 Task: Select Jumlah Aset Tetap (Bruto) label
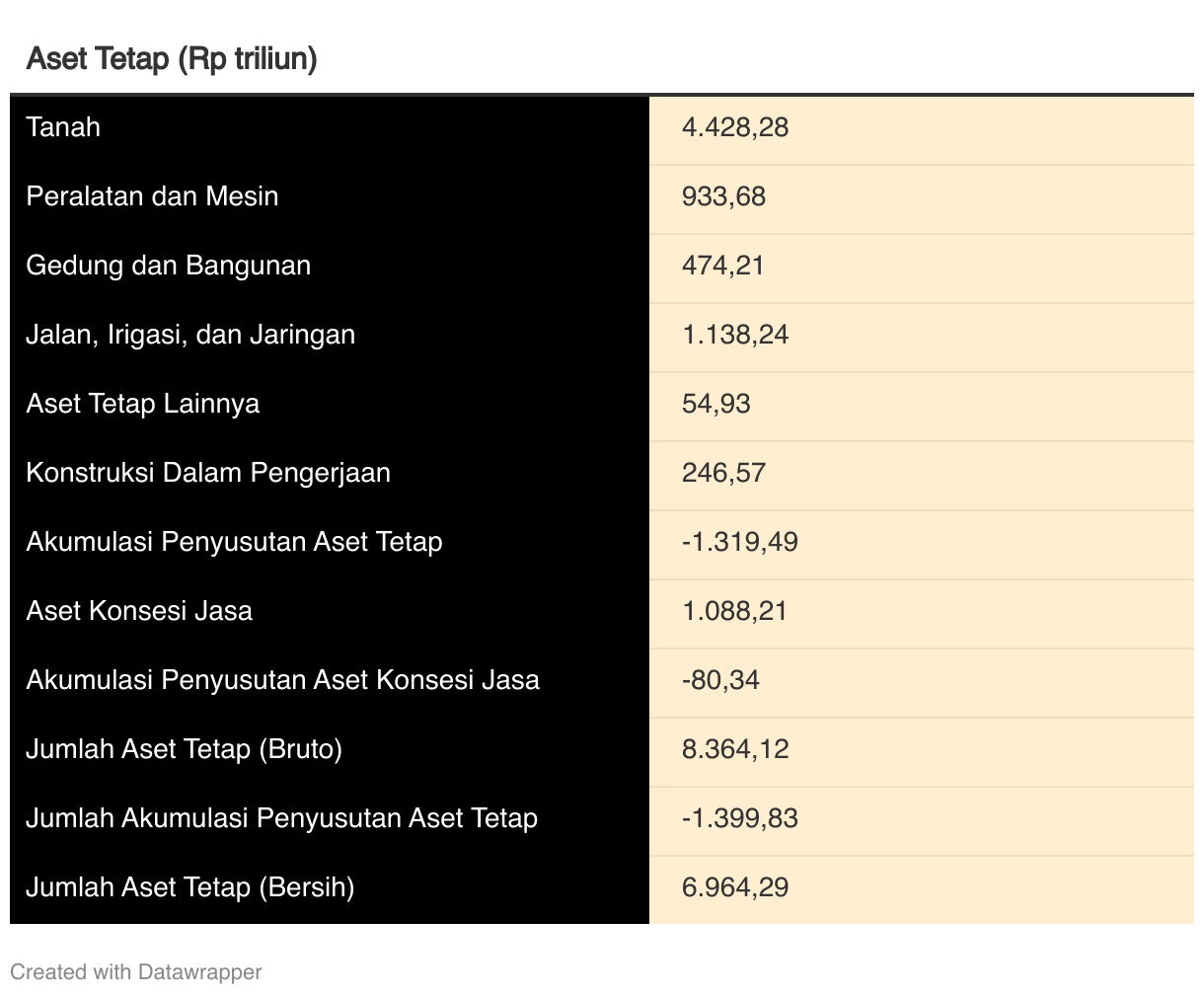(185, 749)
